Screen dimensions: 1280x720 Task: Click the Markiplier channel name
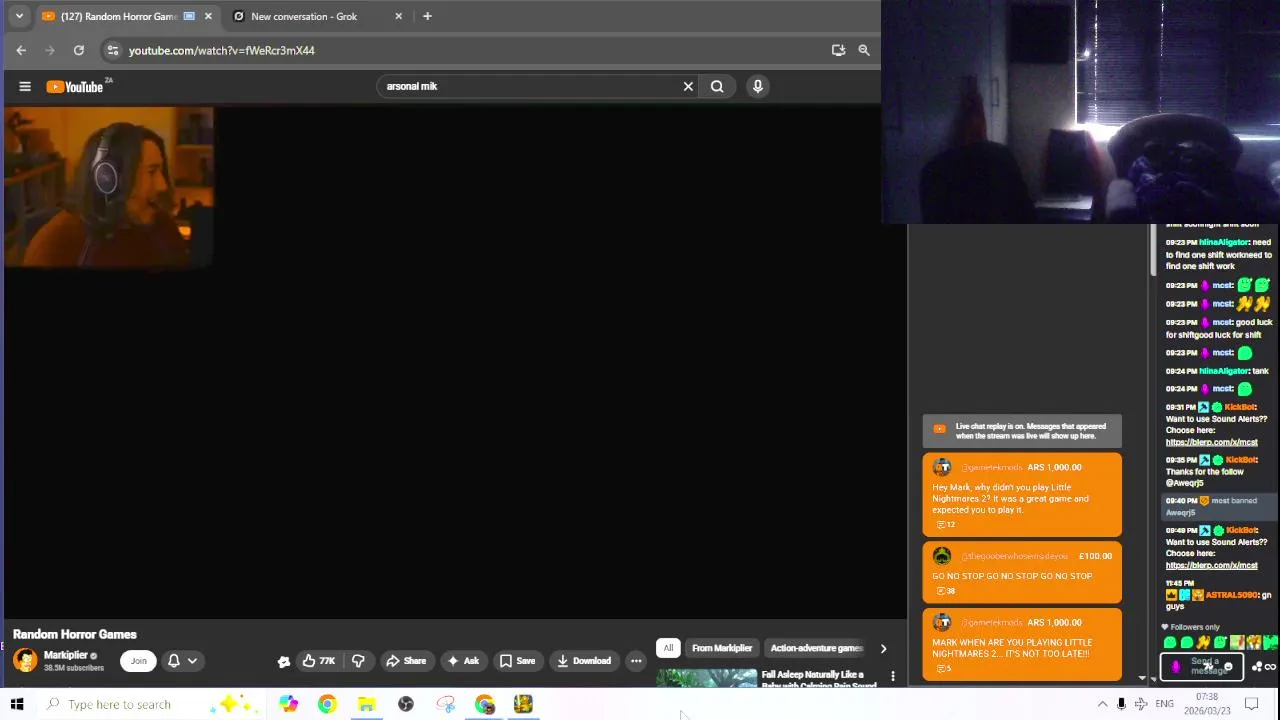[x=66, y=655]
